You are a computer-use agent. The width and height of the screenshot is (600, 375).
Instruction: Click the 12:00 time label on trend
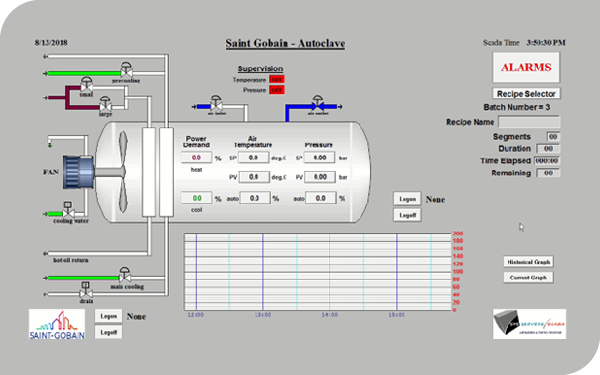(196, 315)
